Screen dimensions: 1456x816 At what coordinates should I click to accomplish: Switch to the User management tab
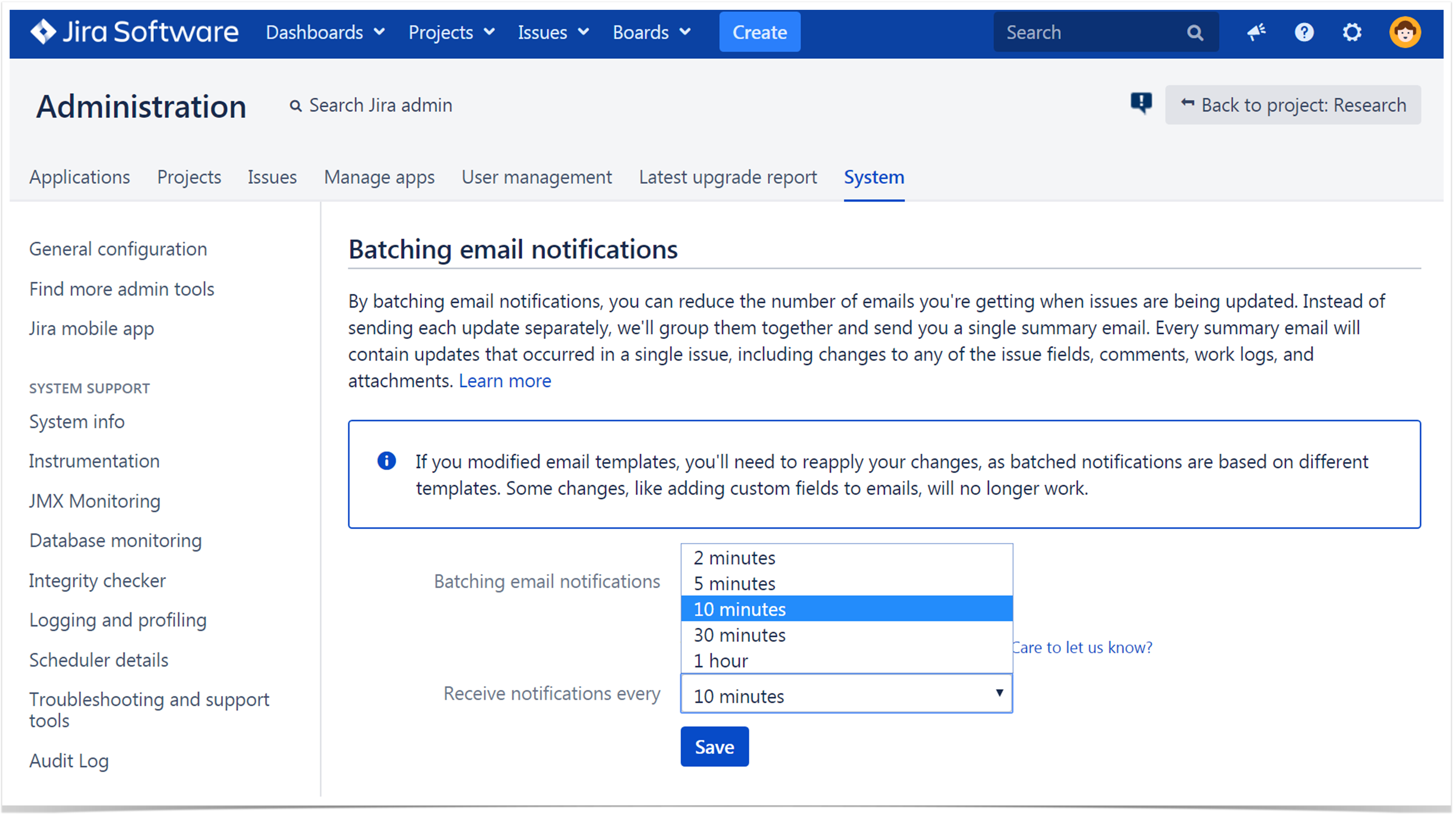point(536,177)
